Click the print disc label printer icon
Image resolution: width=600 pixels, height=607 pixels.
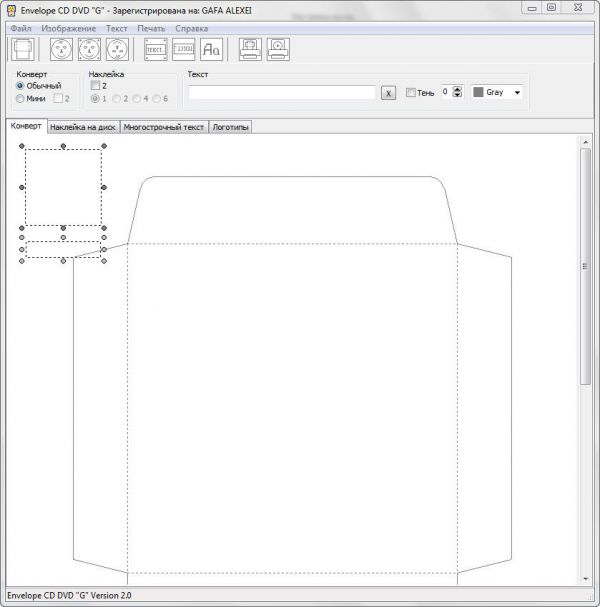pyautogui.click(x=278, y=50)
